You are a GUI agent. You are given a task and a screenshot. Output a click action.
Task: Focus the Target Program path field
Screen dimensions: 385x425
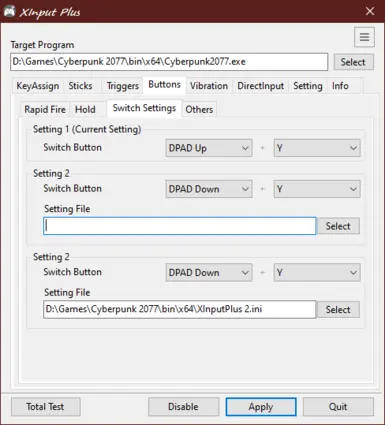[169, 62]
